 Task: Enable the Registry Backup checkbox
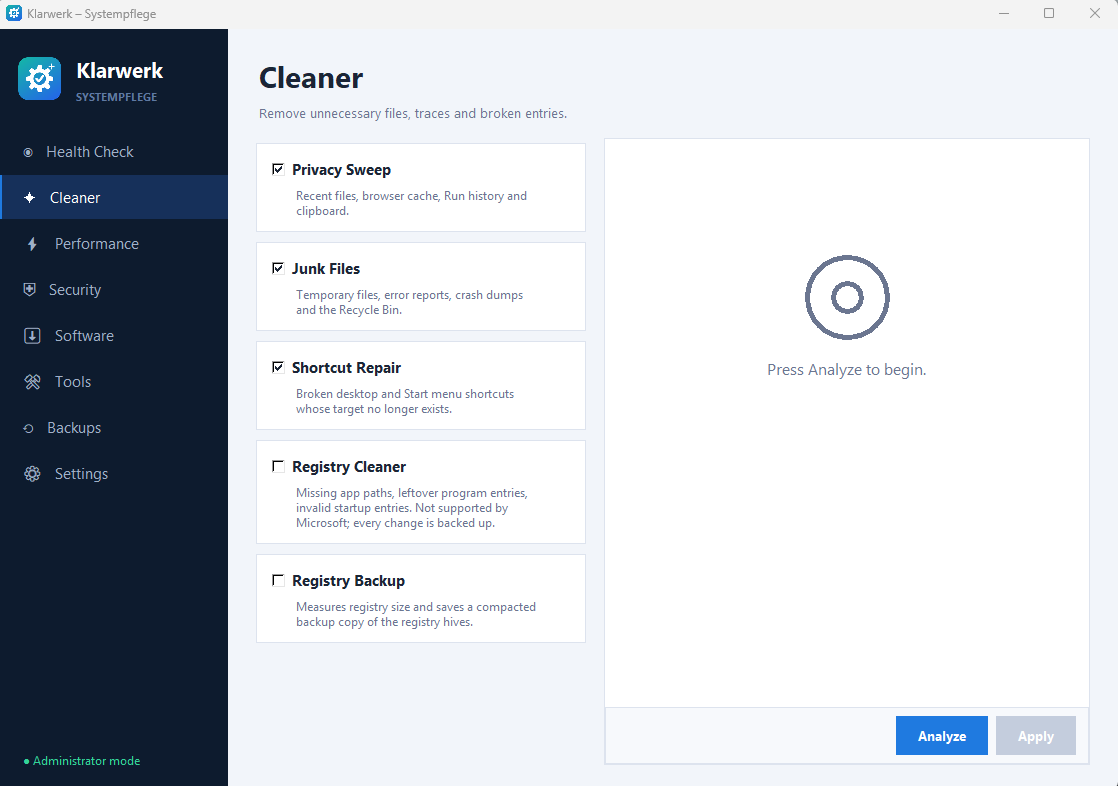[278, 581]
